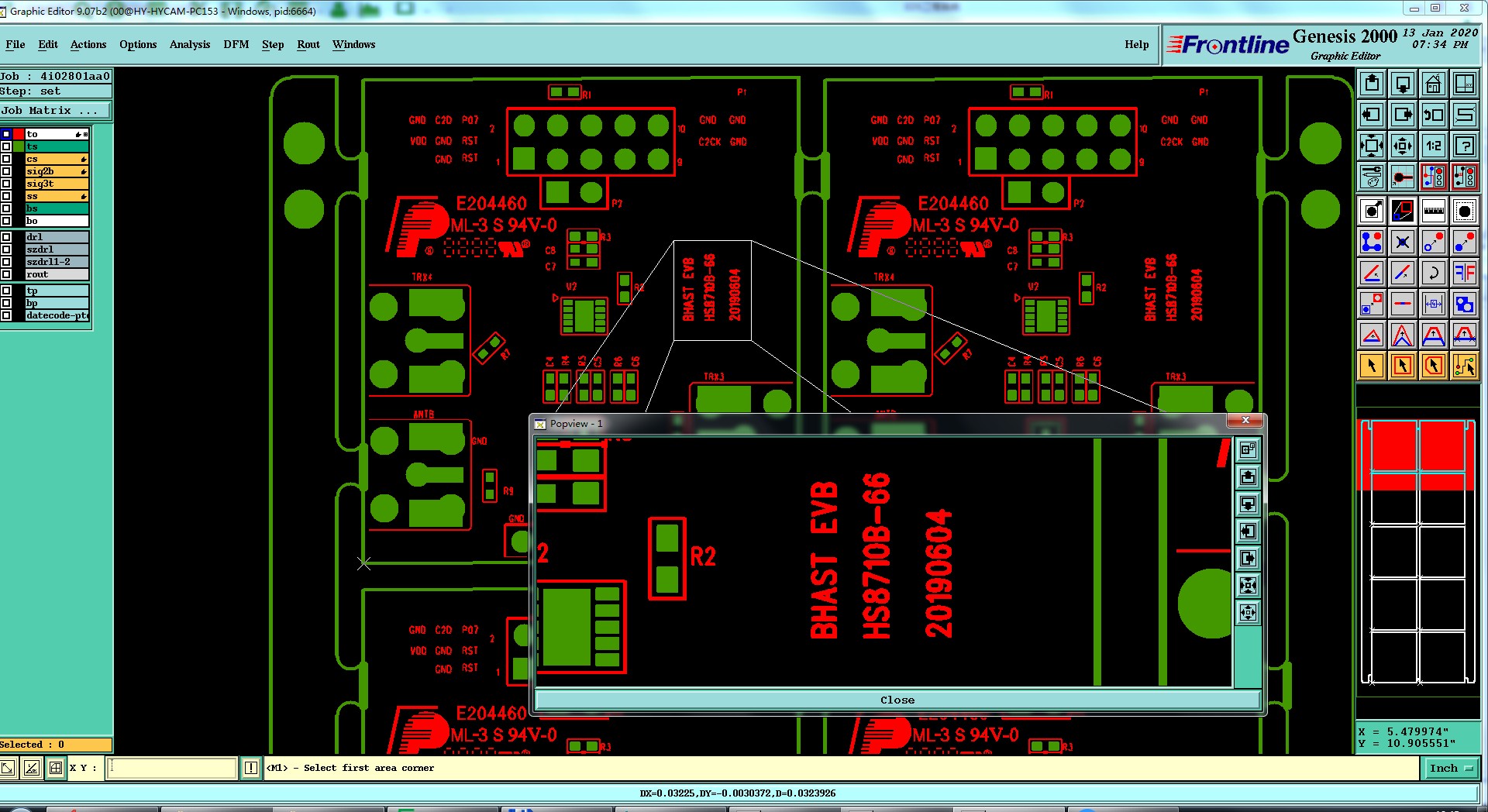
Task: Click Popview pan right icon
Action: coord(1248,558)
